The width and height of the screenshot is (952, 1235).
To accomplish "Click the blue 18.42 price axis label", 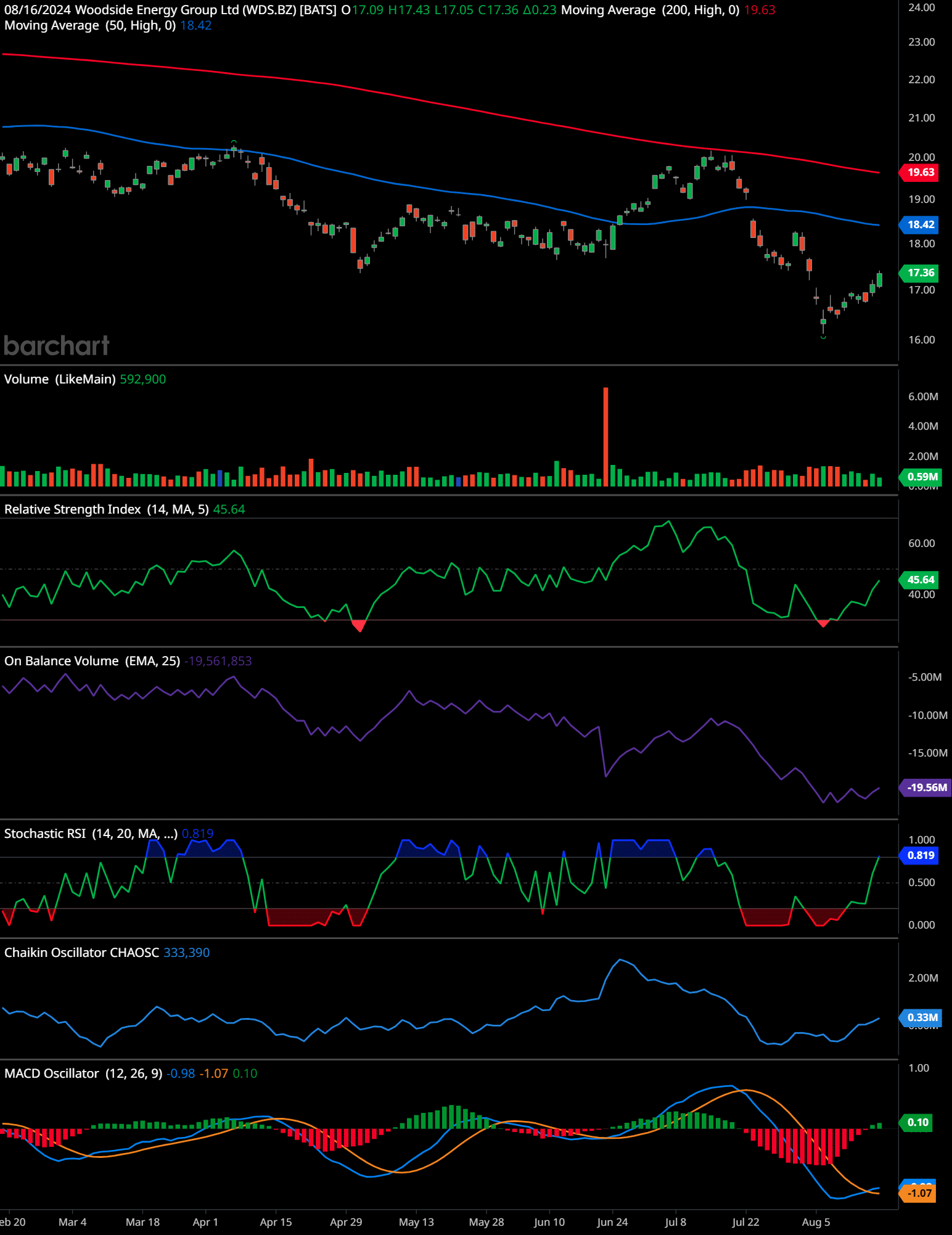I will (x=919, y=224).
